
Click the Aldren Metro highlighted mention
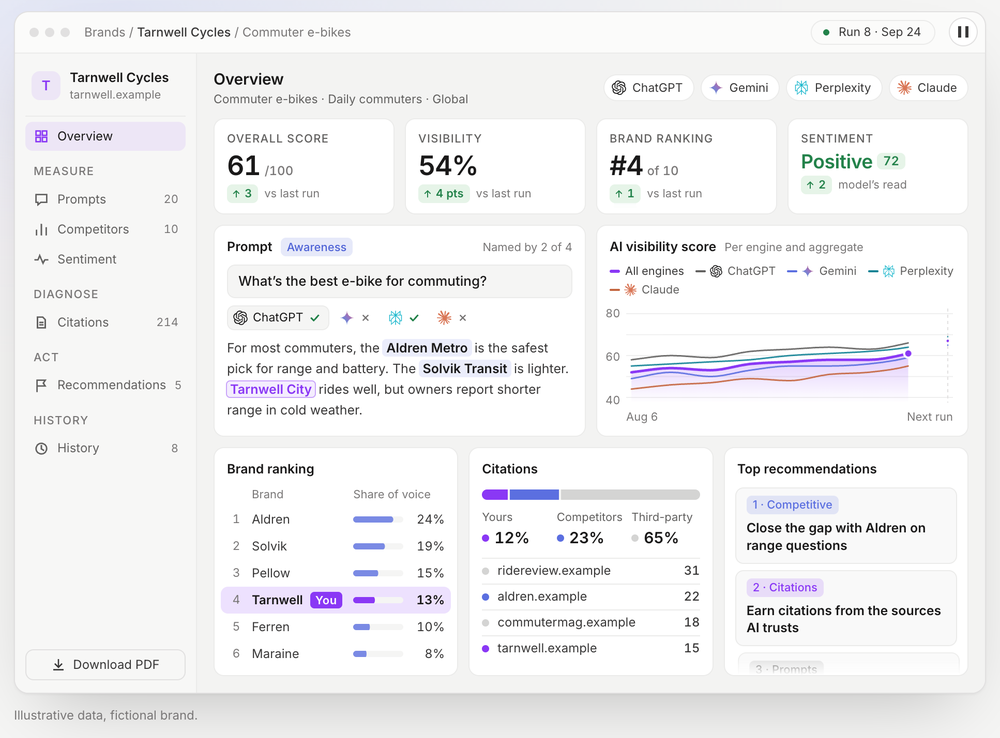427,348
